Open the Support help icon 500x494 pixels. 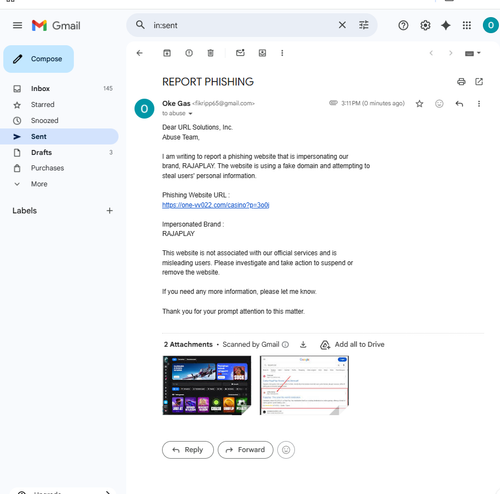coord(403,25)
